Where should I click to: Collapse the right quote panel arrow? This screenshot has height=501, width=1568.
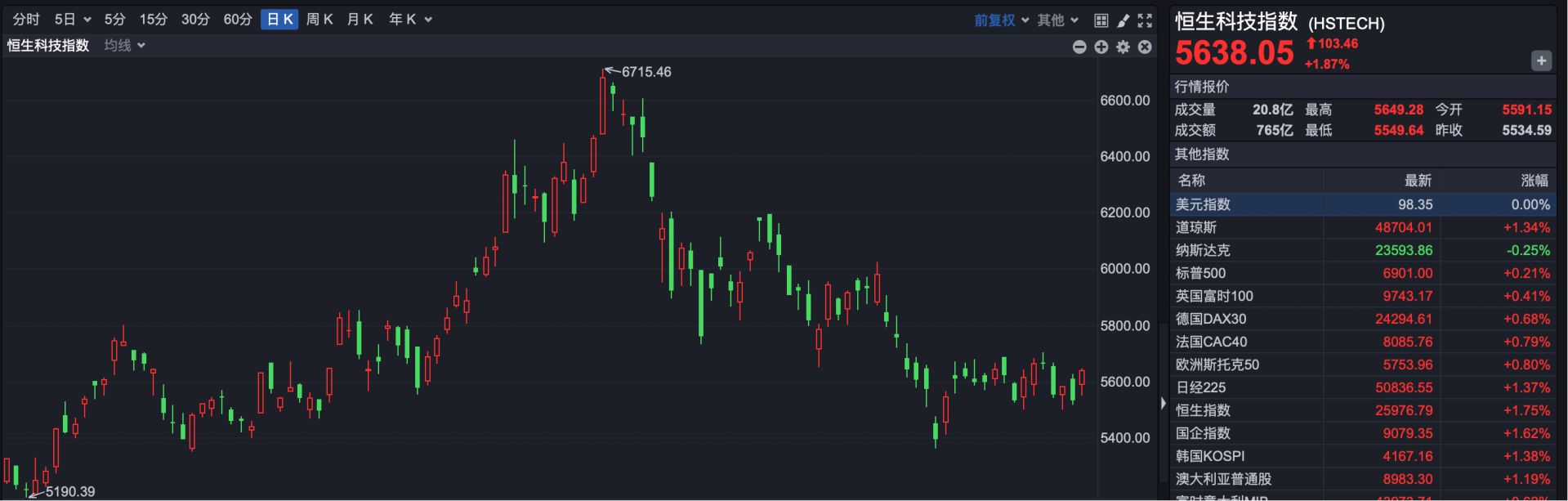click(1164, 403)
